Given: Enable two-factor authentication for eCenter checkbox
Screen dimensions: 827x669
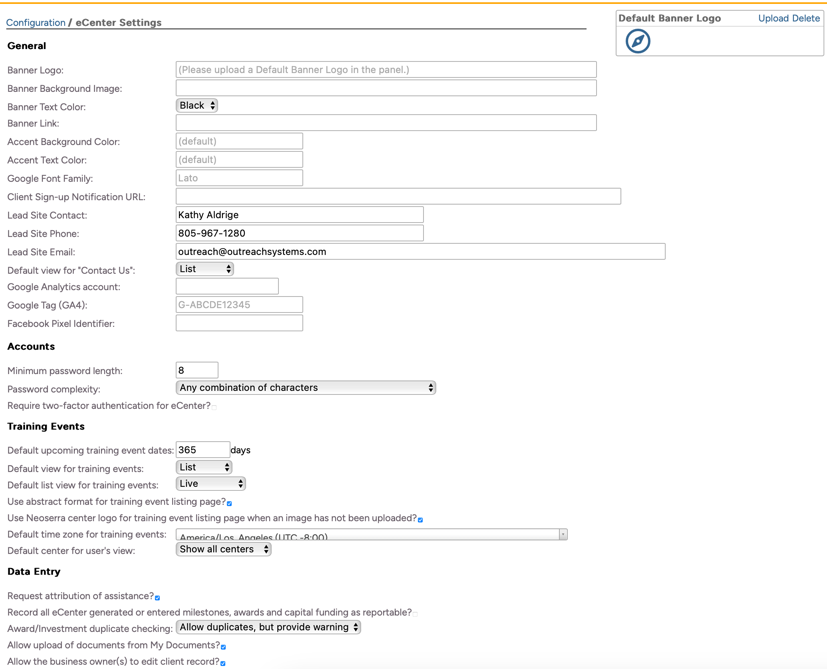Looking at the screenshot, I should [x=215, y=407].
